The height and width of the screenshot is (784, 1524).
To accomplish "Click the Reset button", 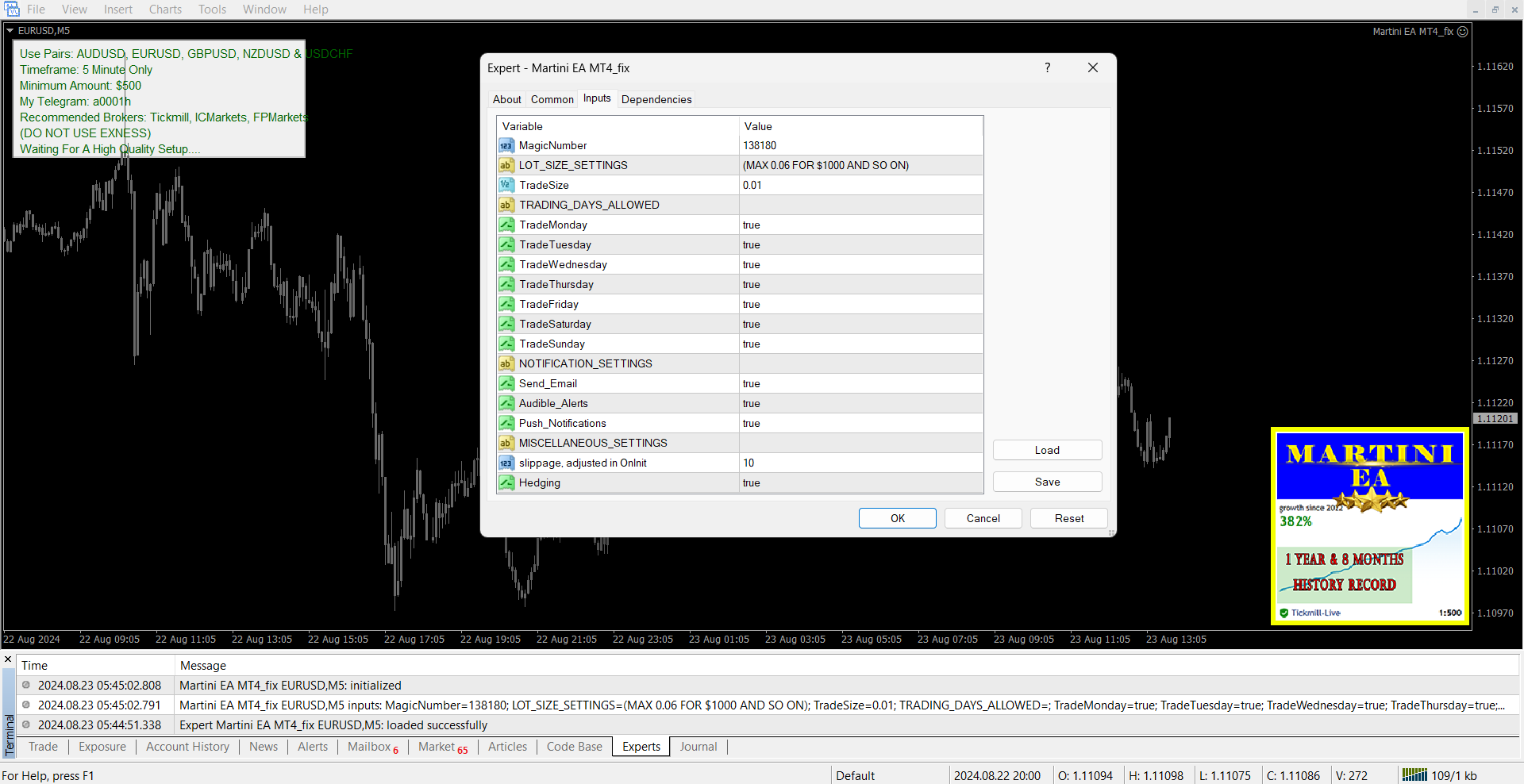I will pyautogui.click(x=1068, y=519).
